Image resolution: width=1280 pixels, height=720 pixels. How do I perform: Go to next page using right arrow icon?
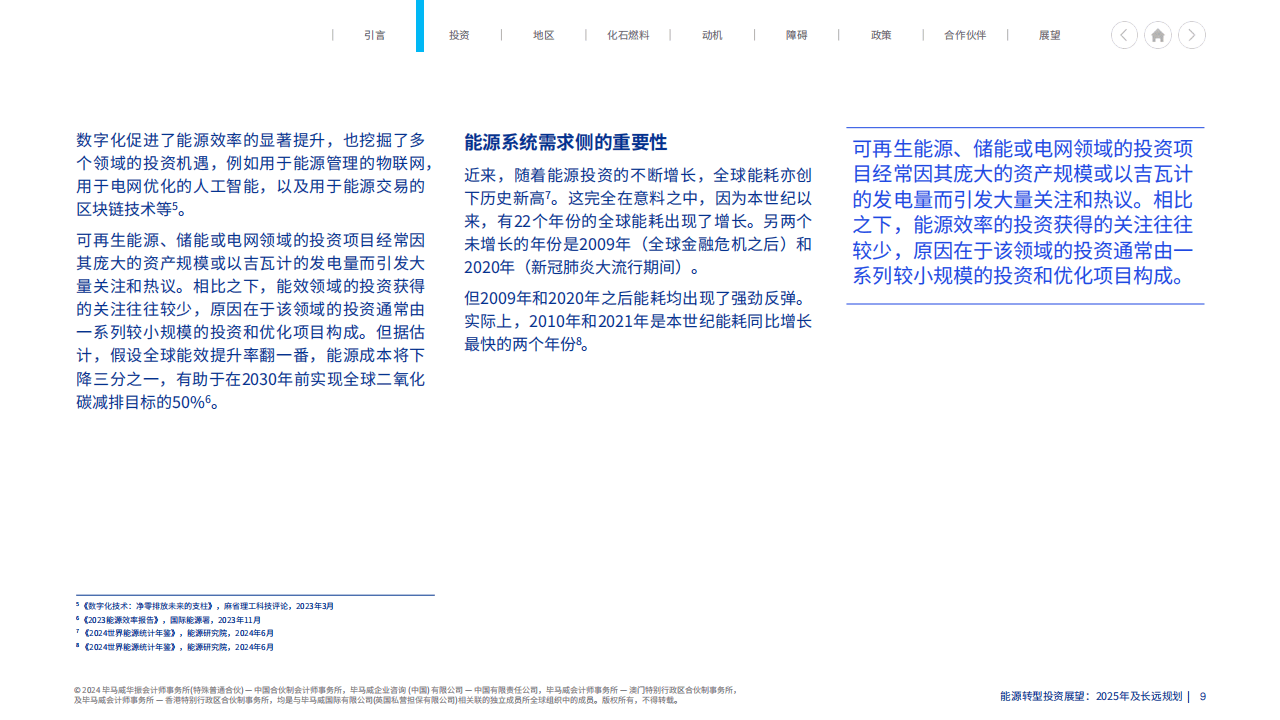[1191, 35]
